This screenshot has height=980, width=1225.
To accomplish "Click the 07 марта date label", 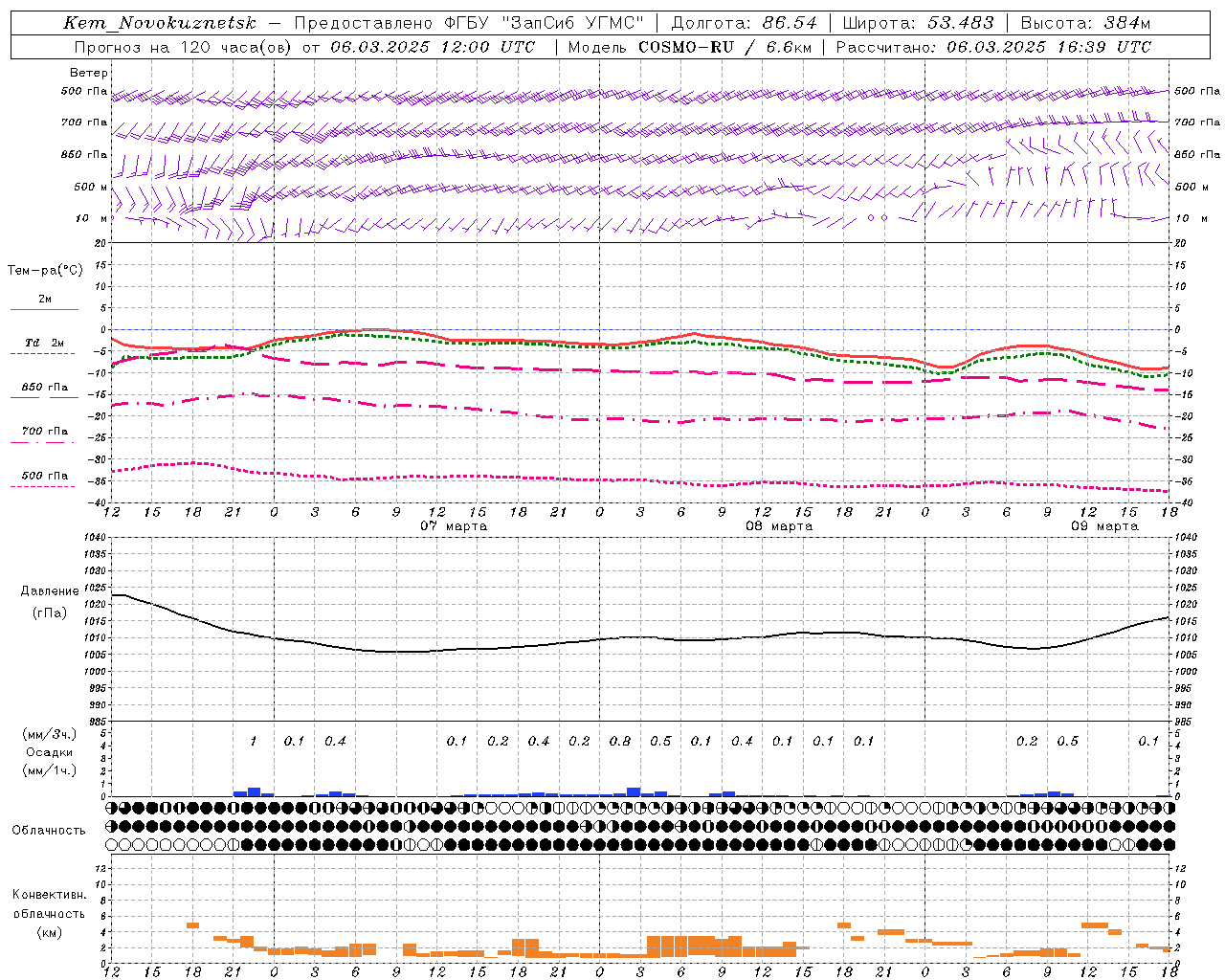I will pos(454,525).
